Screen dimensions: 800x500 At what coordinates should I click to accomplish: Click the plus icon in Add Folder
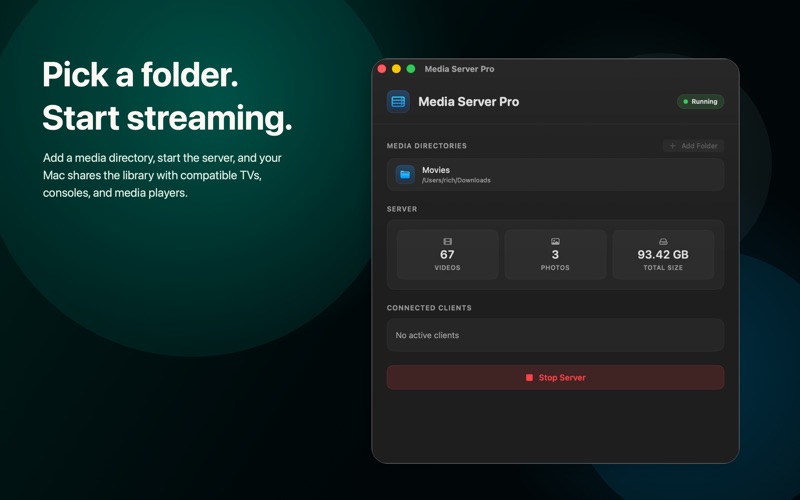click(x=672, y=146)
